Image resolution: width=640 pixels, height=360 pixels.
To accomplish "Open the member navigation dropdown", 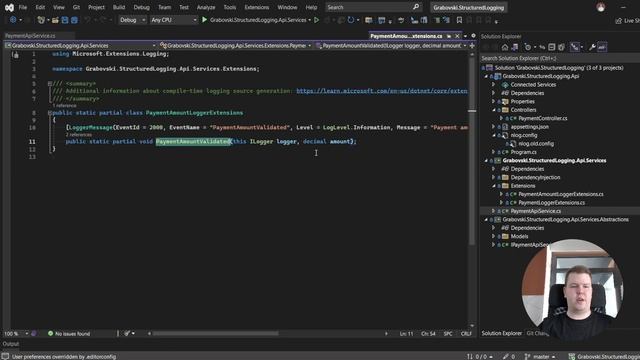I will click(464, 46).
